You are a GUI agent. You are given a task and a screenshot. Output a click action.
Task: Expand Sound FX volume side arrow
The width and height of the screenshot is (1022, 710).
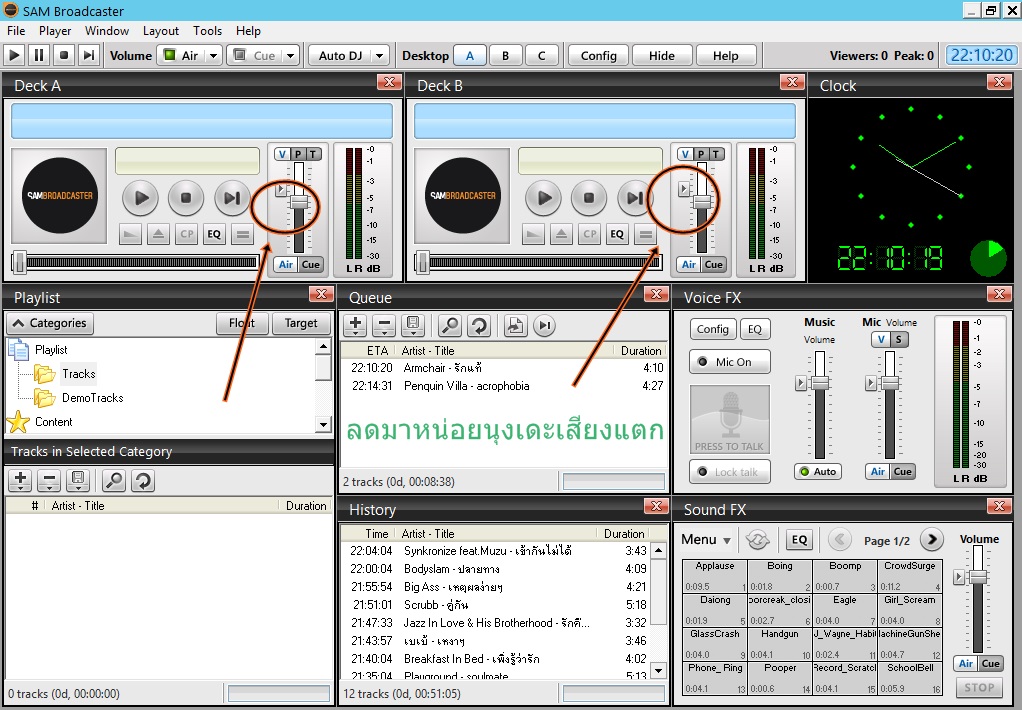pyautogui.click(x=959, y=577)
